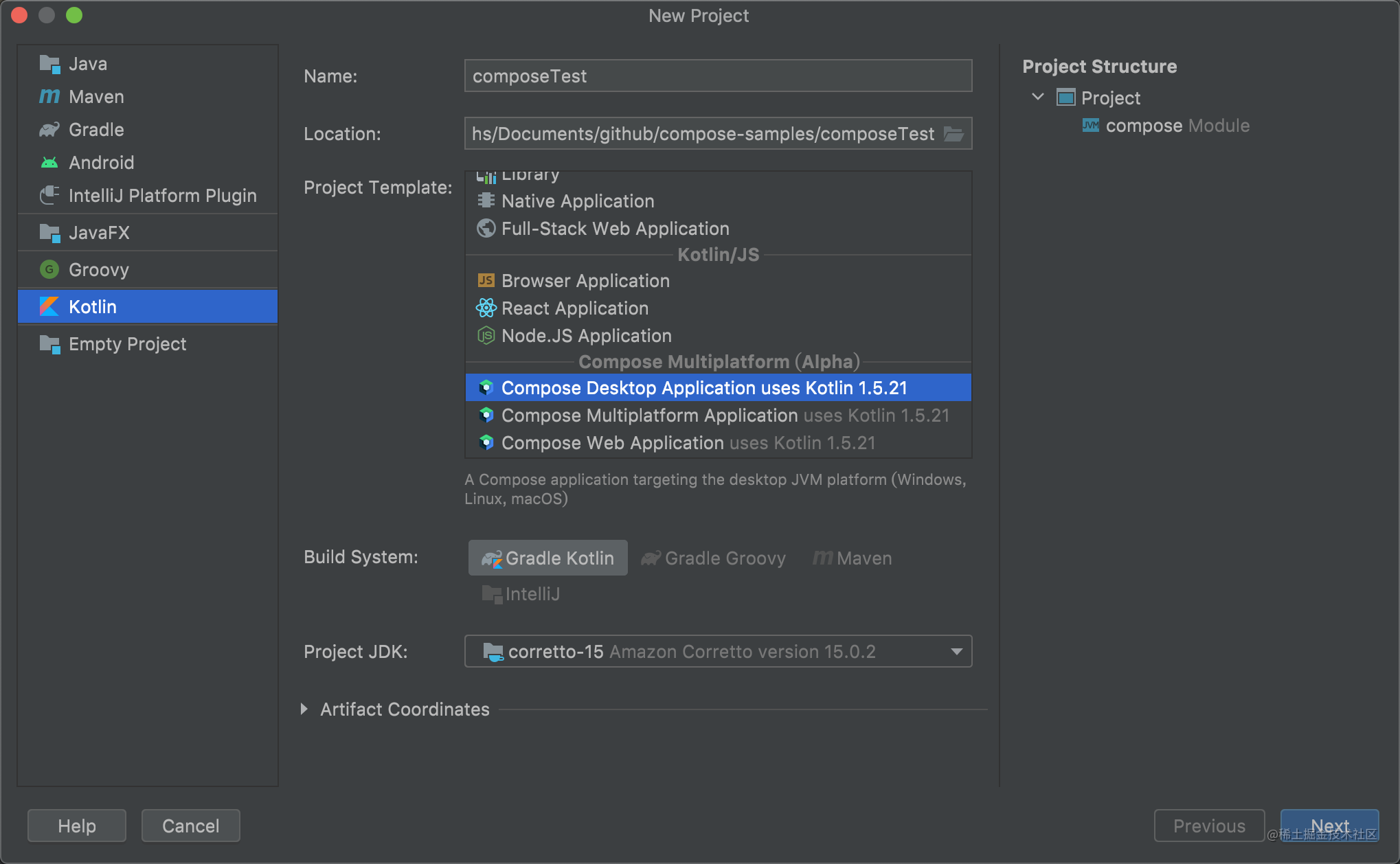
Task: Select Full-Stack Web Application template
Action: coord(614,229)
